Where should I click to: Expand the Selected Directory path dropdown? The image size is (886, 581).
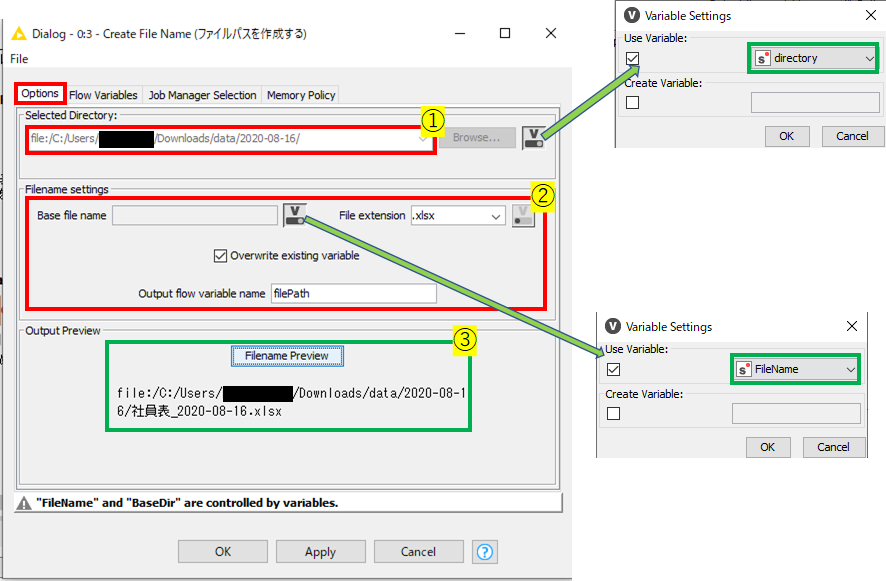tap(422, 138)
